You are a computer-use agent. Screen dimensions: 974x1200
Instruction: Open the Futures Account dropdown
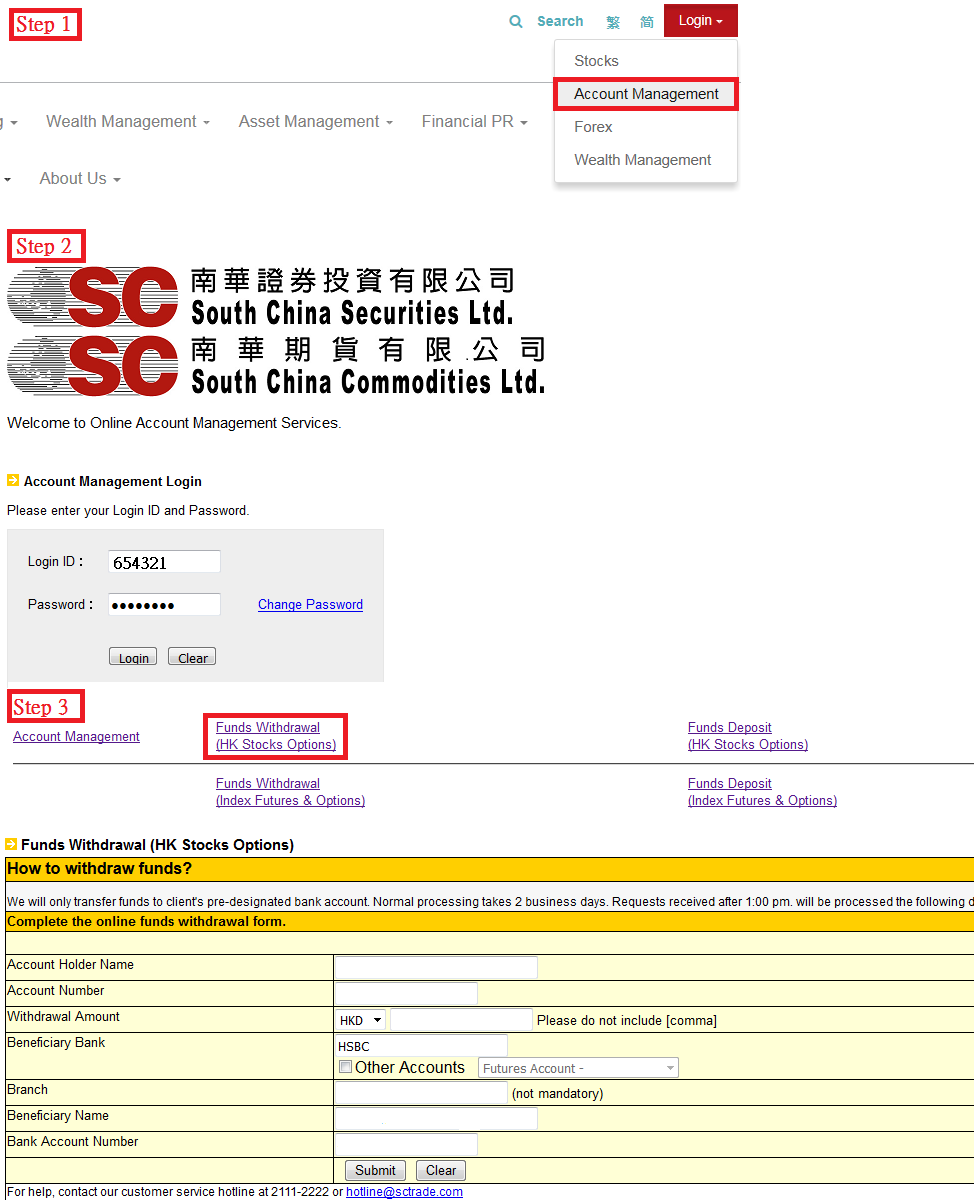click(578, 1068)
